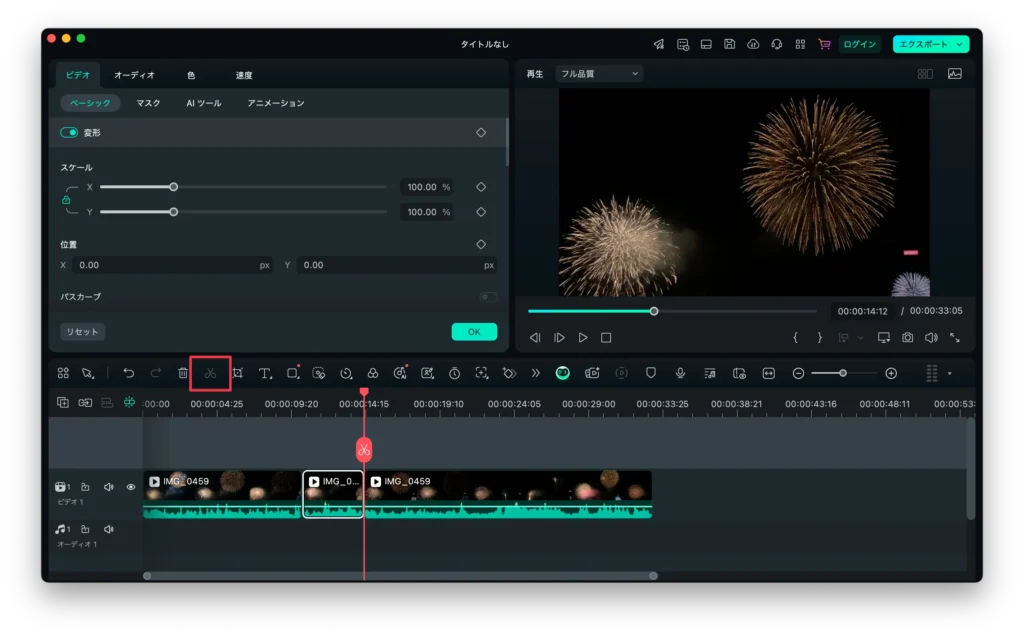Click the microphone voiceover record icon
The image size is (1024, 637).
[x=680, y=373]
